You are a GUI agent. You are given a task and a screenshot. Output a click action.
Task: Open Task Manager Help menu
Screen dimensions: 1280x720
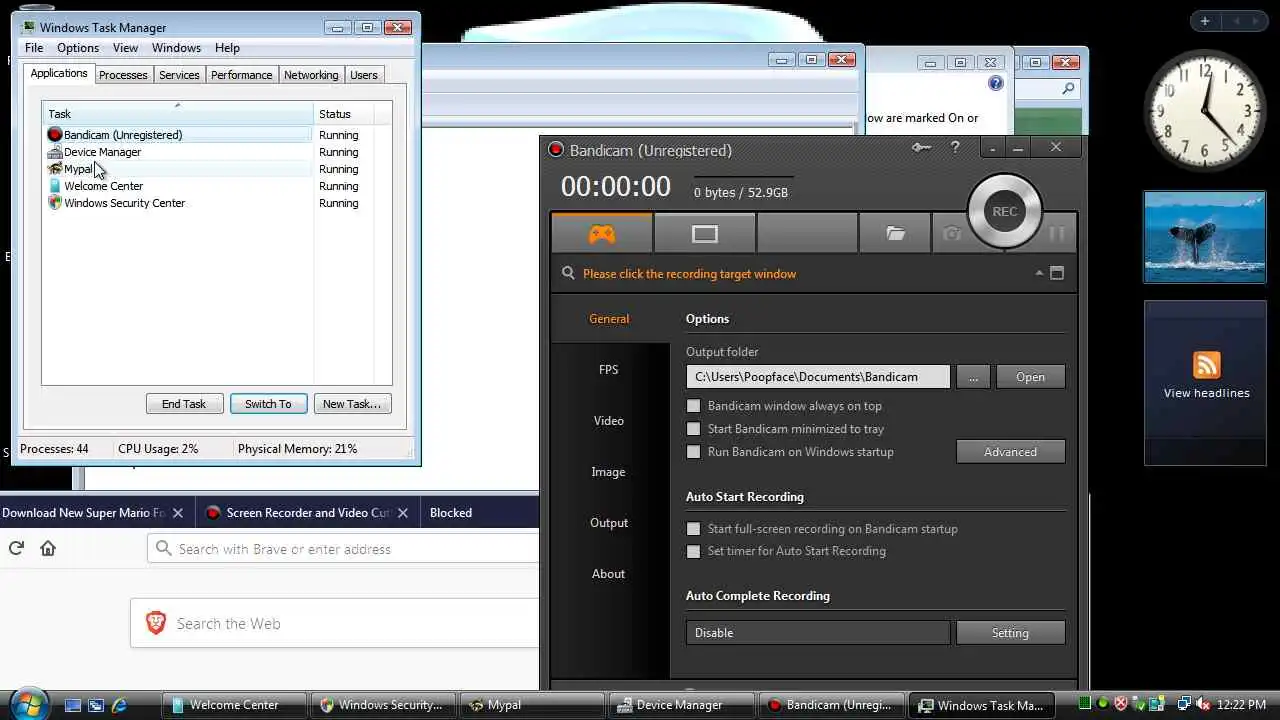pos(227,48)
